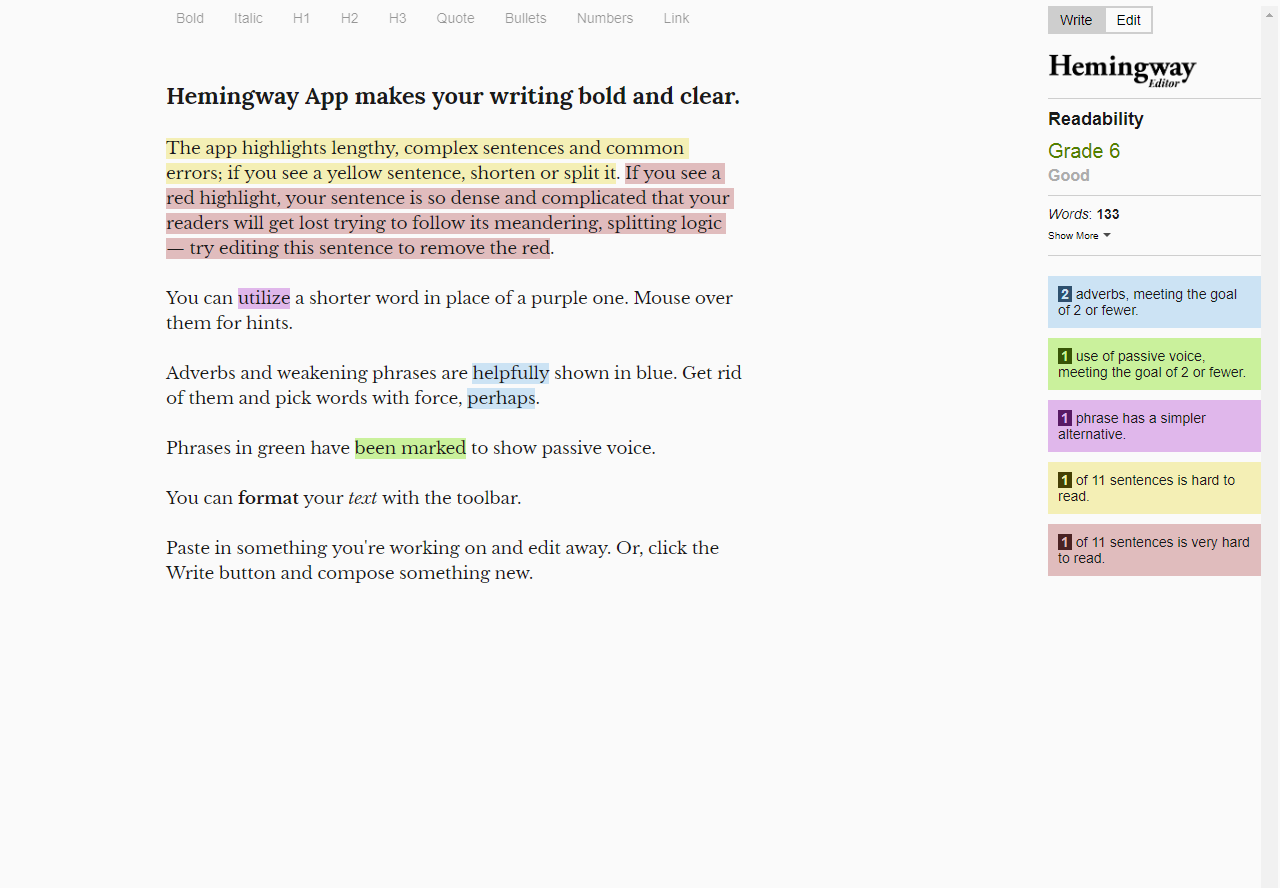Image resolution: width=1280 pixels, height=888 pixels.
Task: Click the Words: 133 count
Action: 1084,214
